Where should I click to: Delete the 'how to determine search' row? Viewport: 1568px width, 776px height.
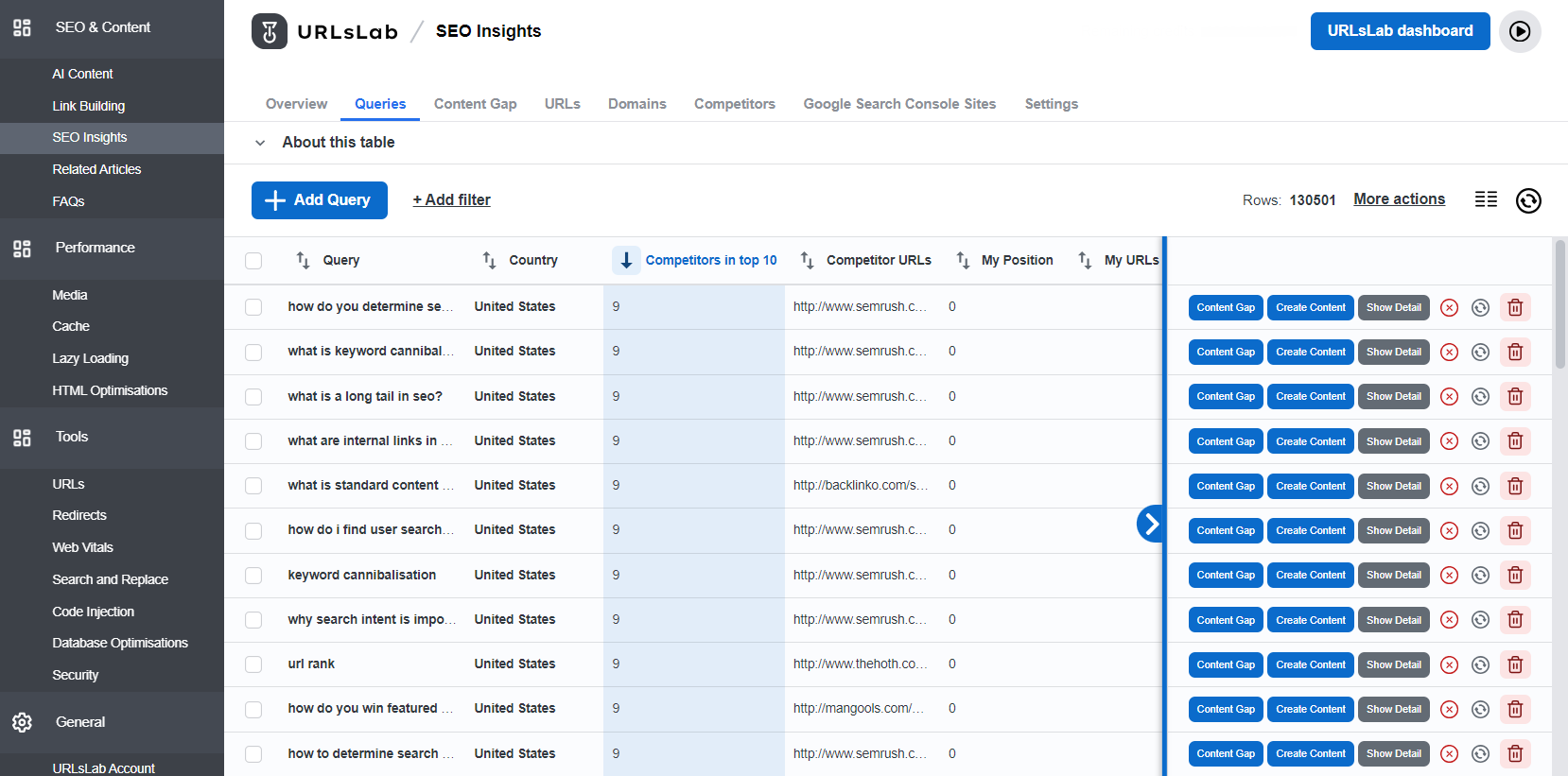(1515, 753)
